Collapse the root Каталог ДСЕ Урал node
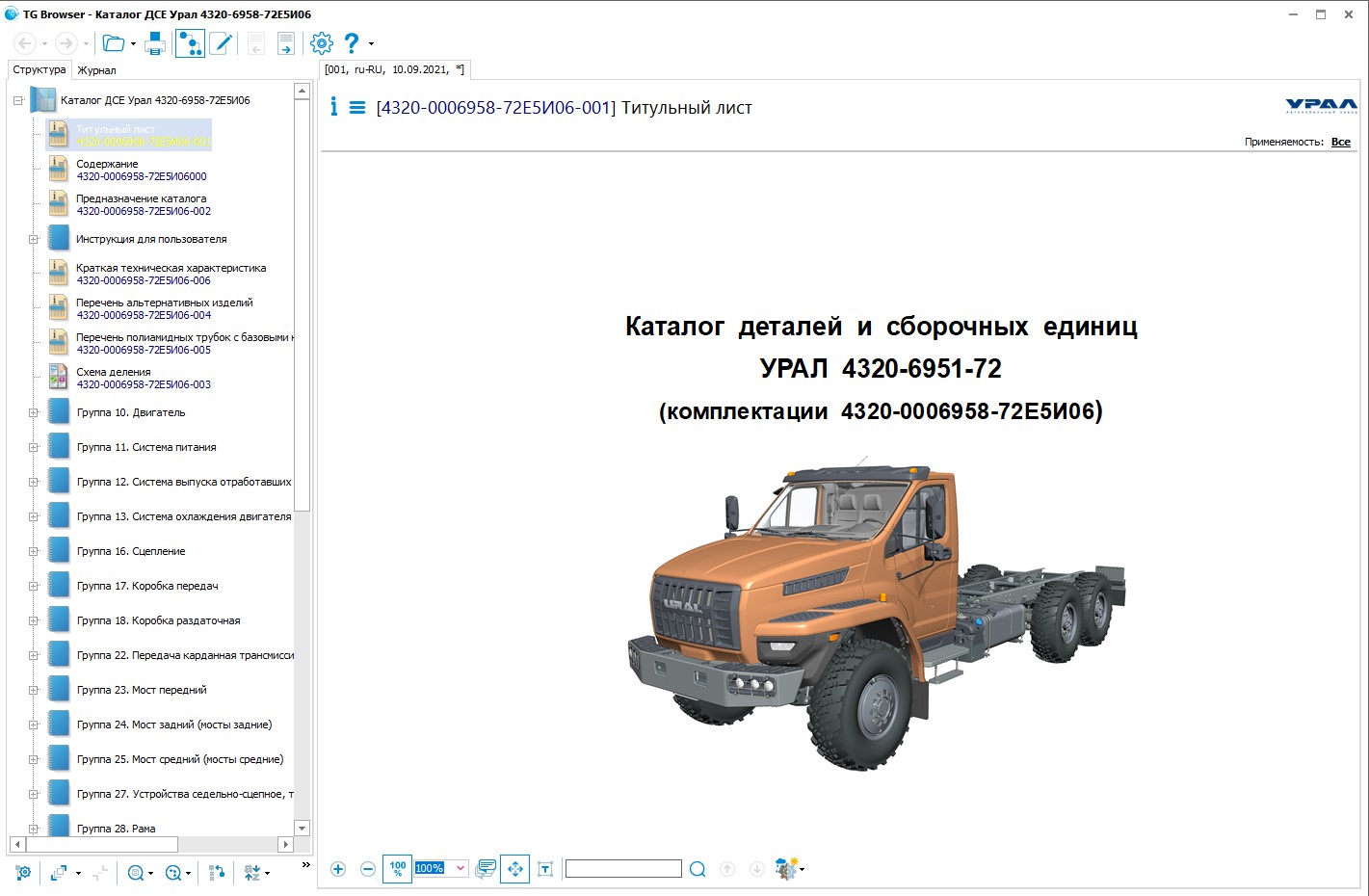This screenshot has width=1369, height=896. [17, 100]
